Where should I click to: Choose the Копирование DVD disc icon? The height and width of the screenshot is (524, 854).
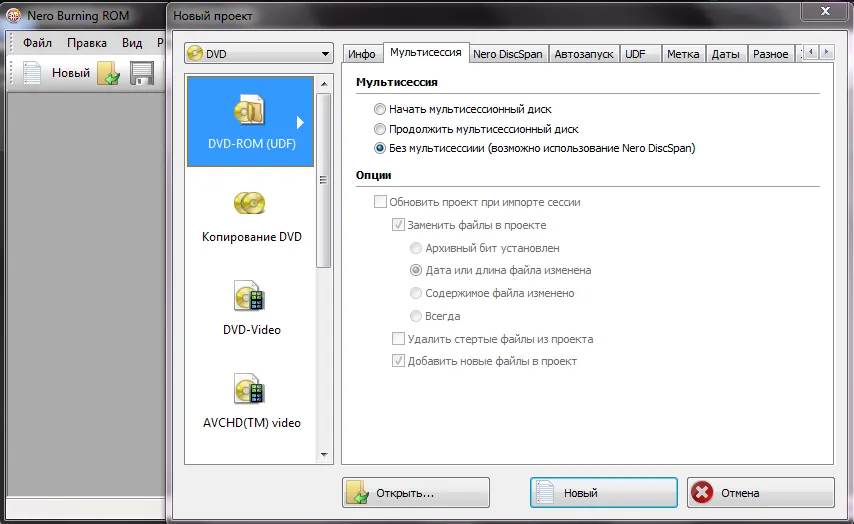pos(249,203)
